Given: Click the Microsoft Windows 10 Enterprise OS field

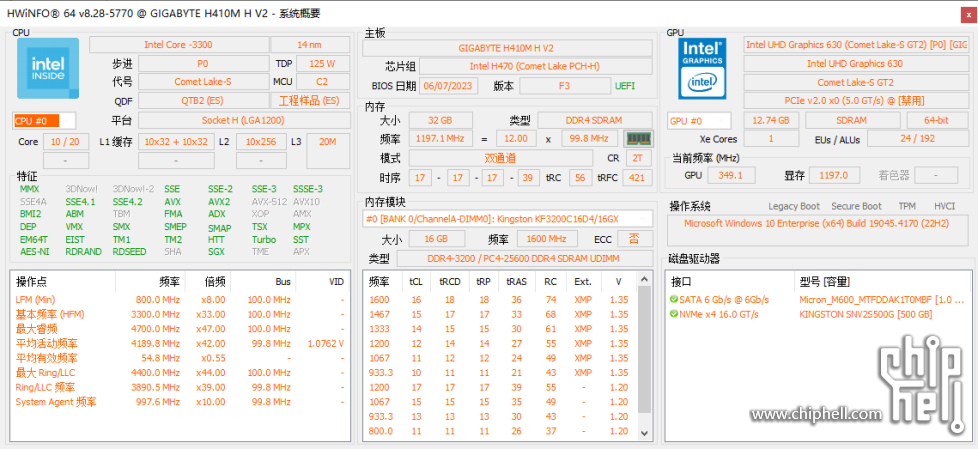Looking at the screenshot, I should tap(816, 229).
